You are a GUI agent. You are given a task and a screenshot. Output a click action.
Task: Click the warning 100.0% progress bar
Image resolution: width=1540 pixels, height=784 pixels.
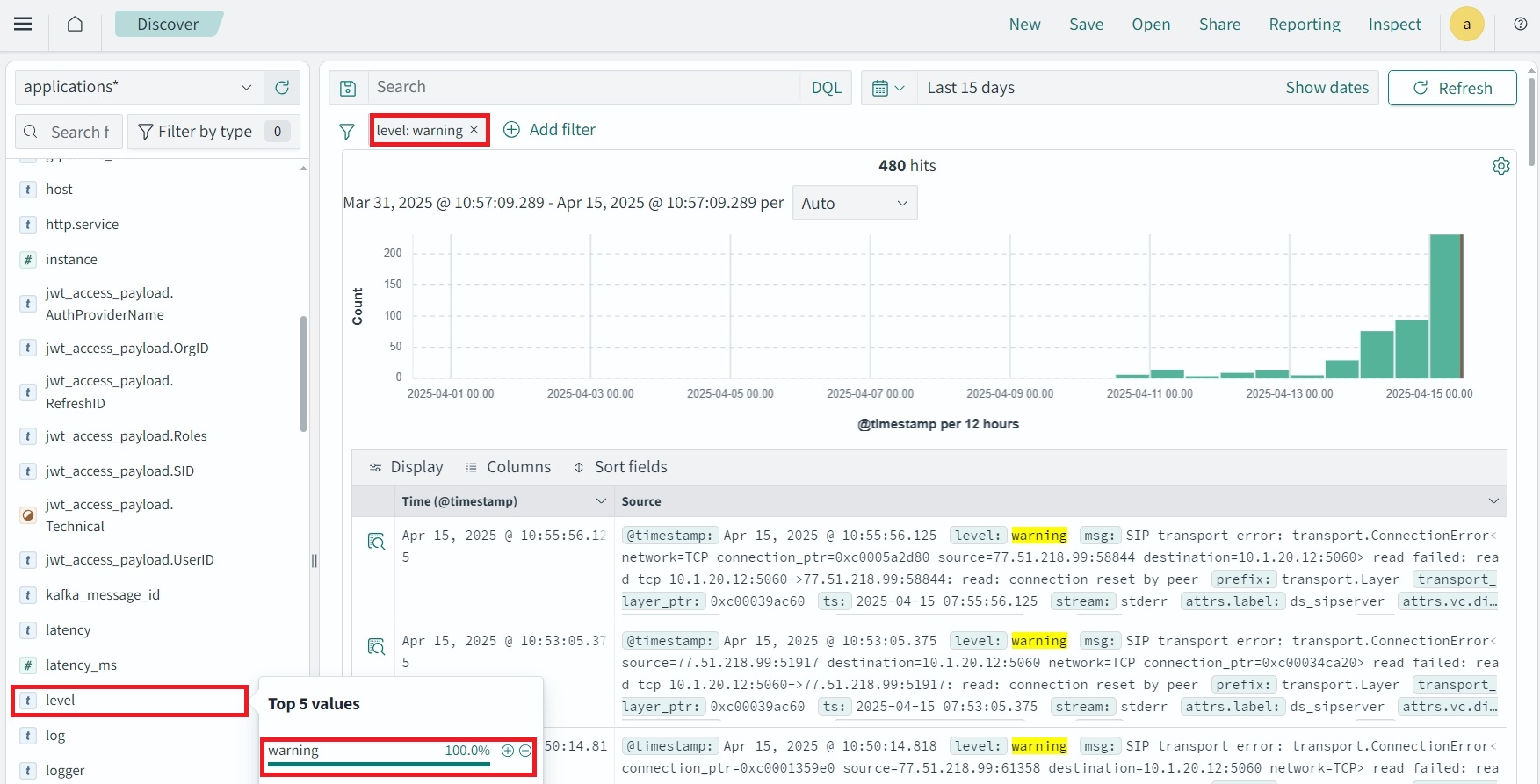pos(379,765)
